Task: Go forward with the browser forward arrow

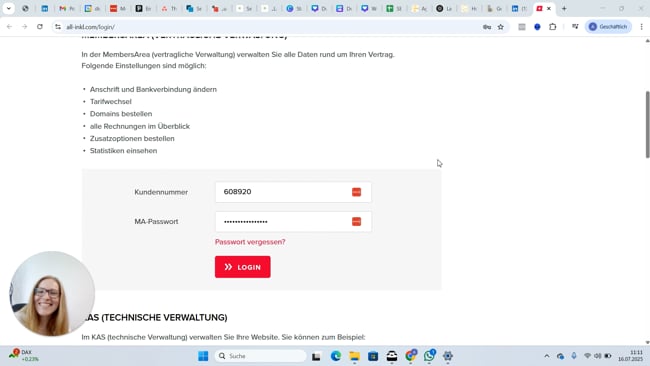Action: pyautogui.click(x=24, y=27)
